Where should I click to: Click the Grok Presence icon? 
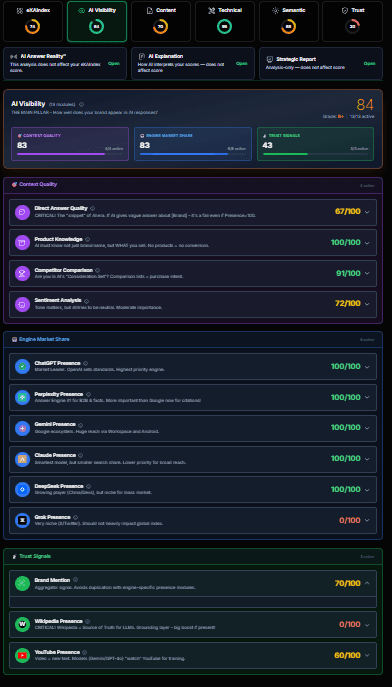[x=22, y=520]
